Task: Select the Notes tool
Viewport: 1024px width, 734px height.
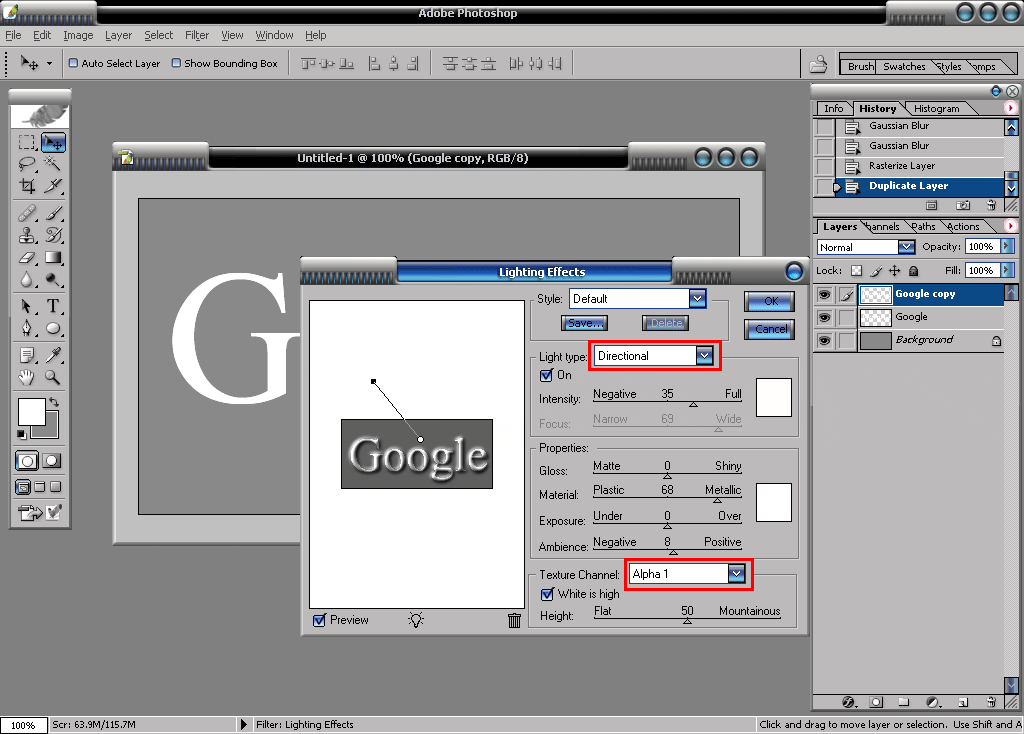Action: [x=27, y=355]
